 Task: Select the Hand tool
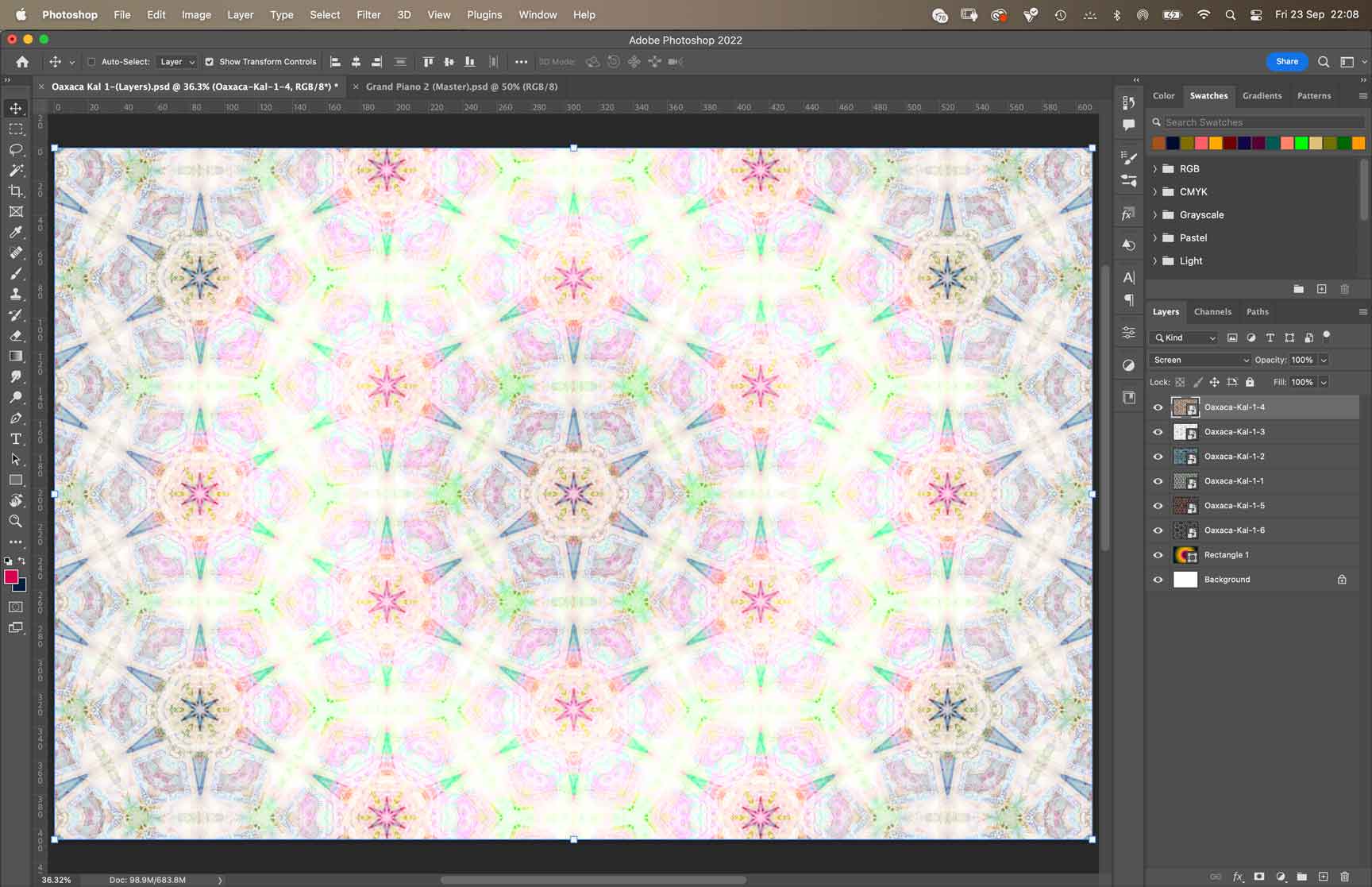click(16, 500)
